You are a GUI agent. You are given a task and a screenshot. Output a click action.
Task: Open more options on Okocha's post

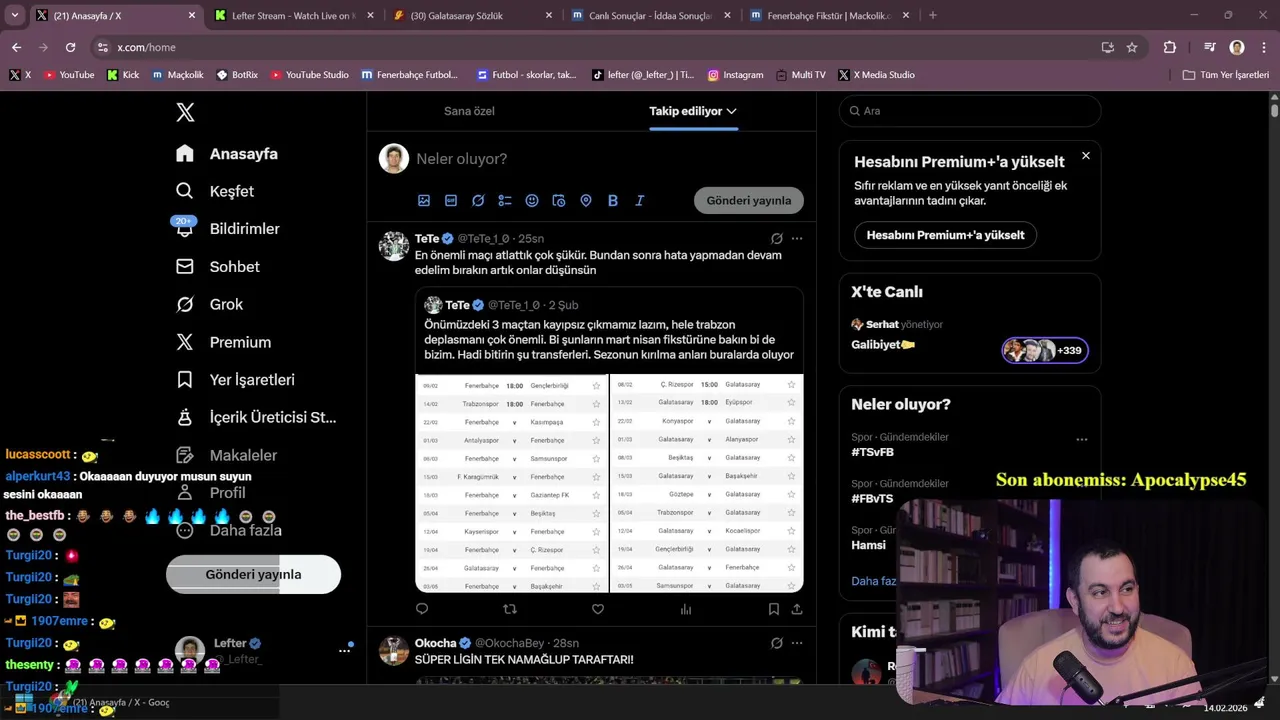[797, 643]
